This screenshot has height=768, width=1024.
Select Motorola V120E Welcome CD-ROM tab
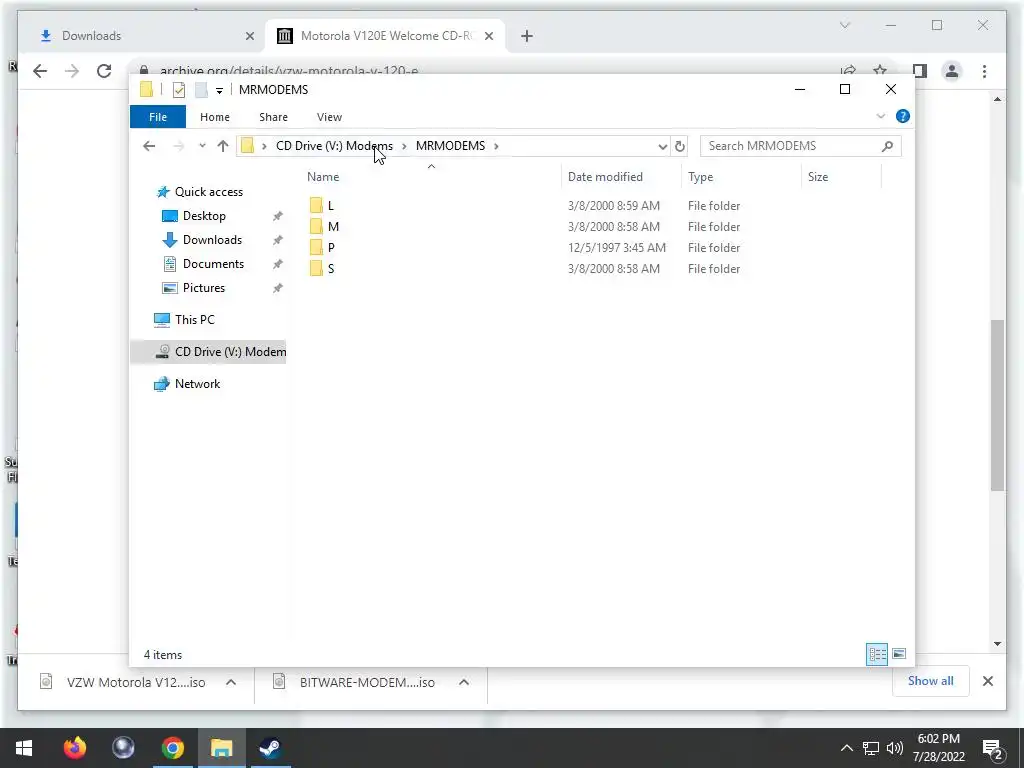point(385,36)
